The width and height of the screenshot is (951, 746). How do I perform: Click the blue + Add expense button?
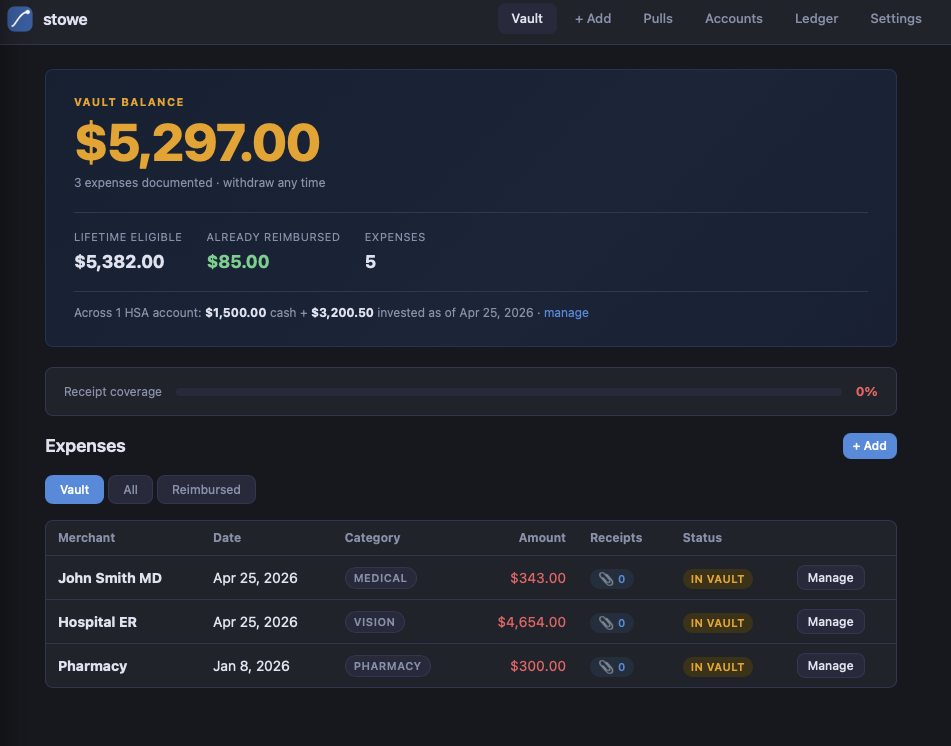(x=869, y=446)
